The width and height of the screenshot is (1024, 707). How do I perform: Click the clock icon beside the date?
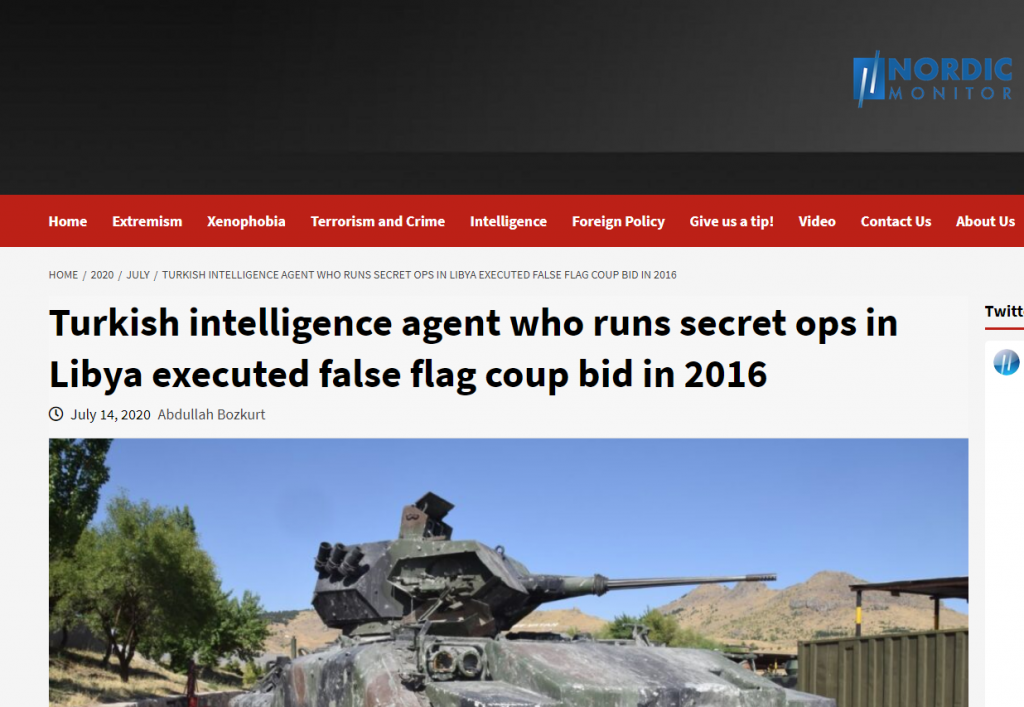coord(56,414)
